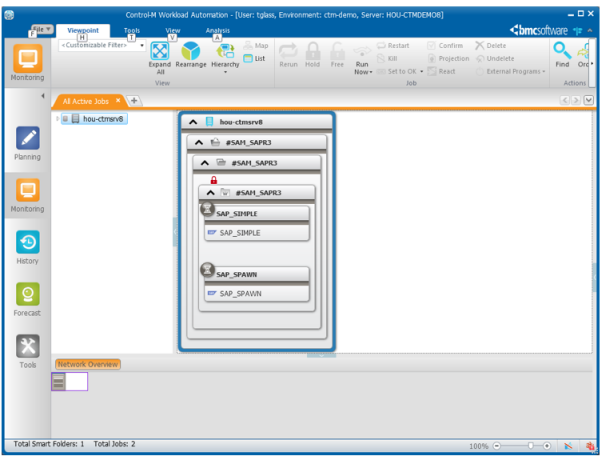
Task: Click the tab list dropdown arrow
Action: (588, 100)
